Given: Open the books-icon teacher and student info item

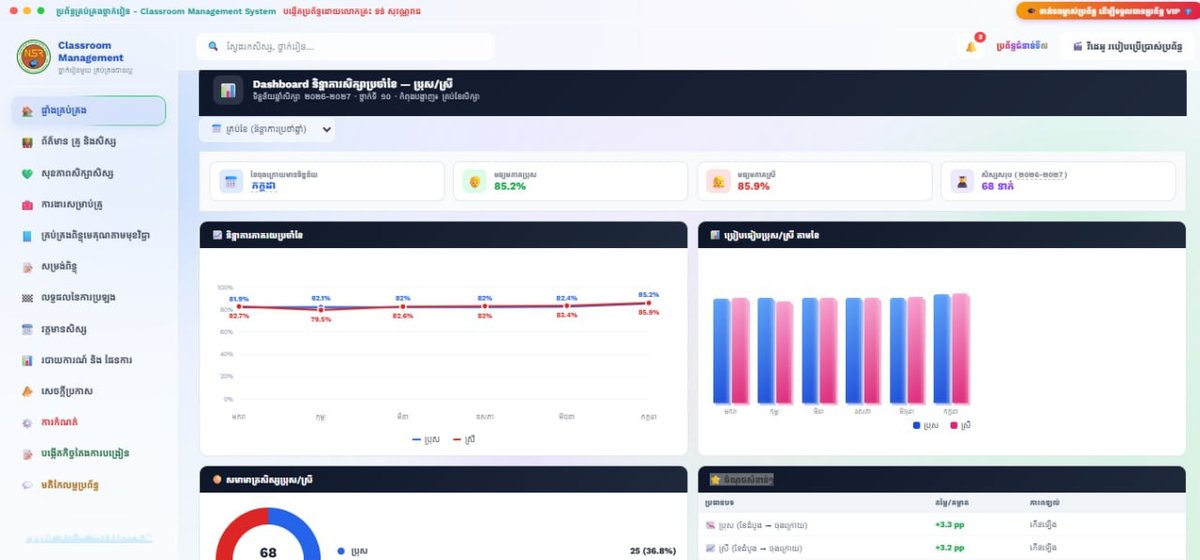Looking at the screenshot, I should (89, 142).
